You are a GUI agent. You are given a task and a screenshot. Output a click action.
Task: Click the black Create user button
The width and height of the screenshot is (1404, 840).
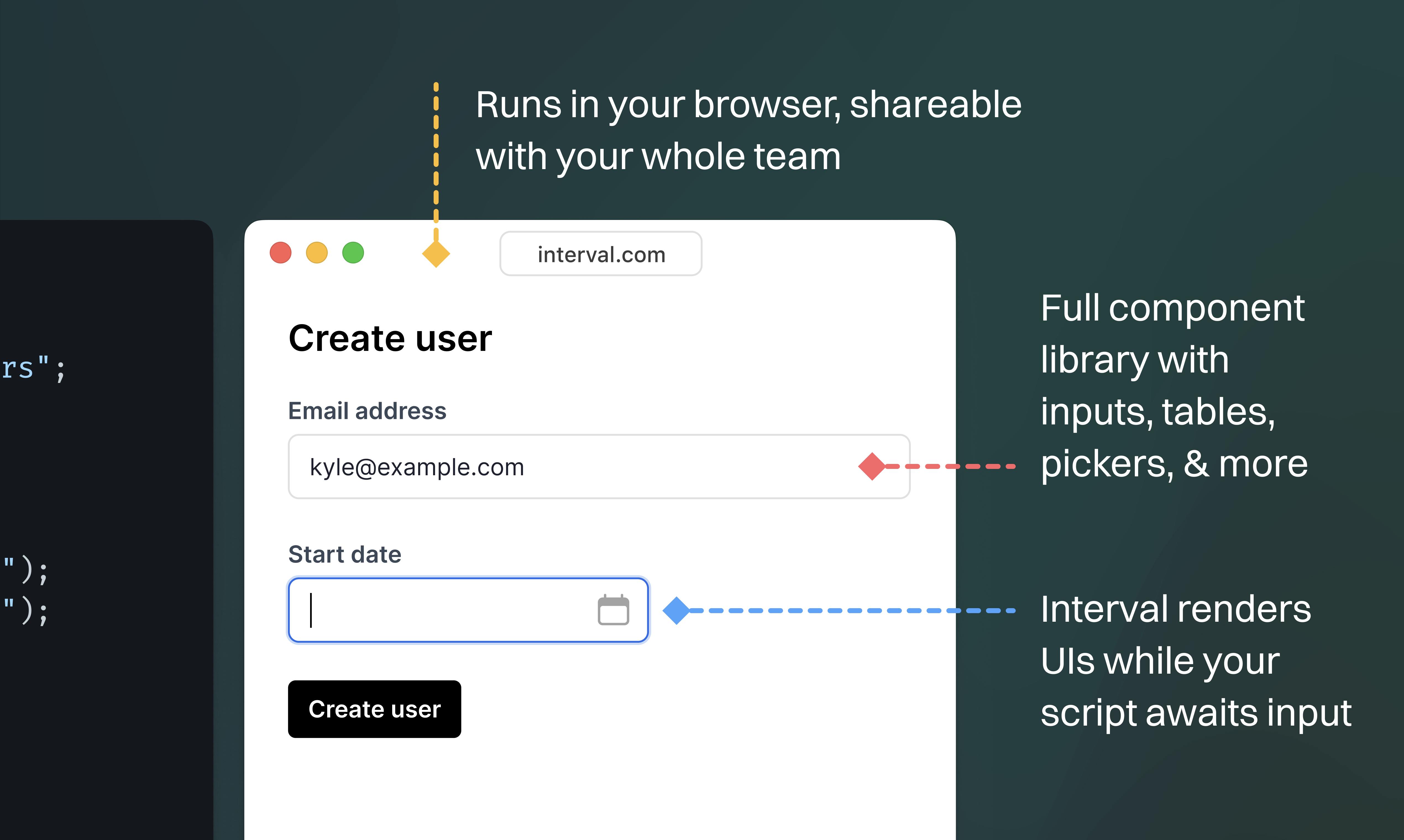[x=374, y=709]
